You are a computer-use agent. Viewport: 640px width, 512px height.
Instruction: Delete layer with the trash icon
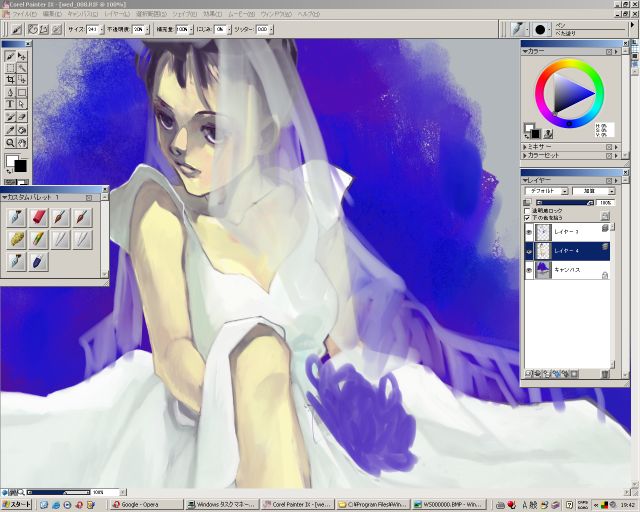605,374
